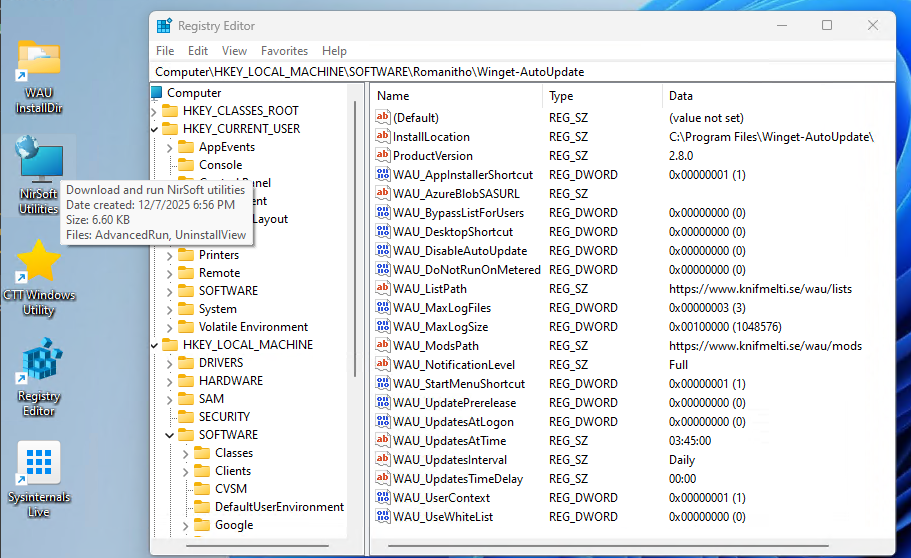The image size is (911, 558).
Task: Open the Help menu
Action: [x=334, y=51]
